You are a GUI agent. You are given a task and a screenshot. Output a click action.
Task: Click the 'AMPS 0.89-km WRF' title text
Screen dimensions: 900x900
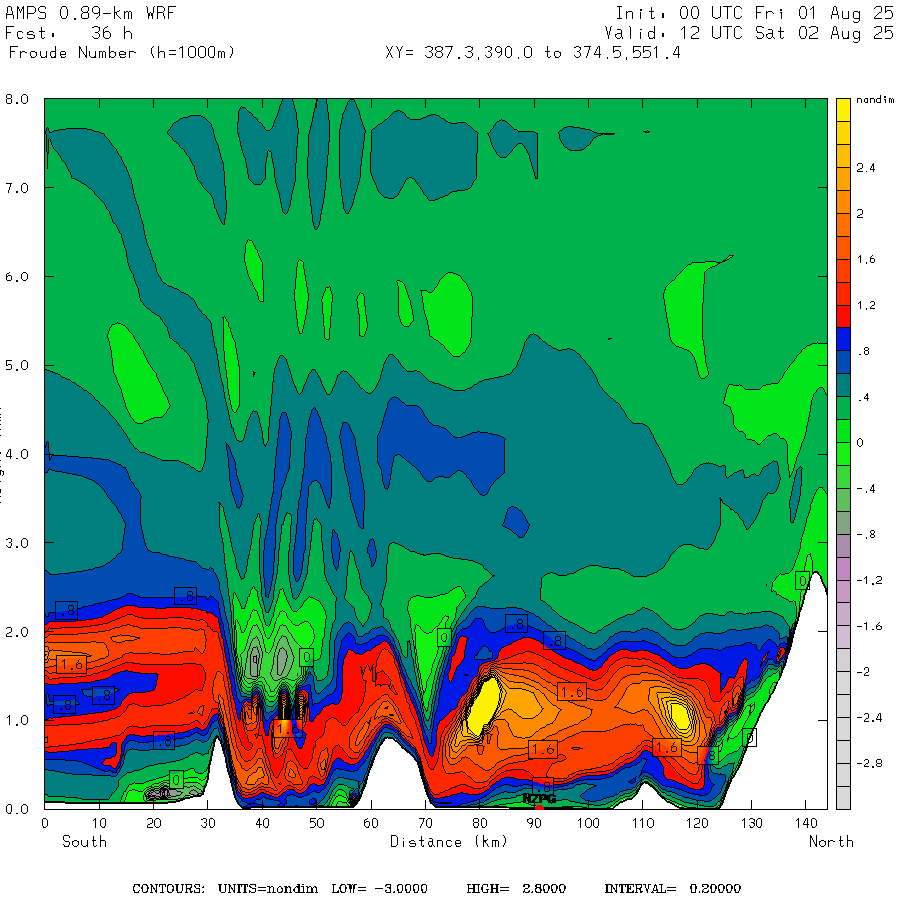90,13
